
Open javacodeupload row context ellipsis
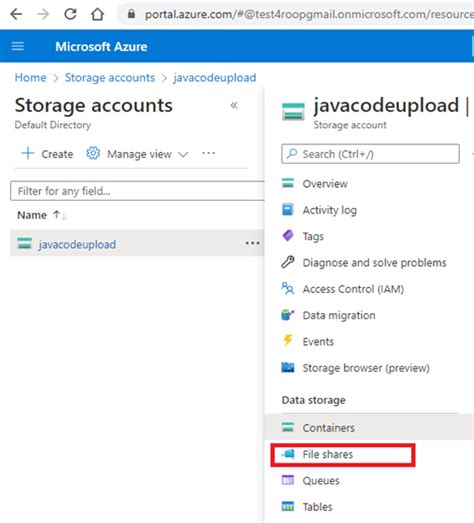coord(253,243)
